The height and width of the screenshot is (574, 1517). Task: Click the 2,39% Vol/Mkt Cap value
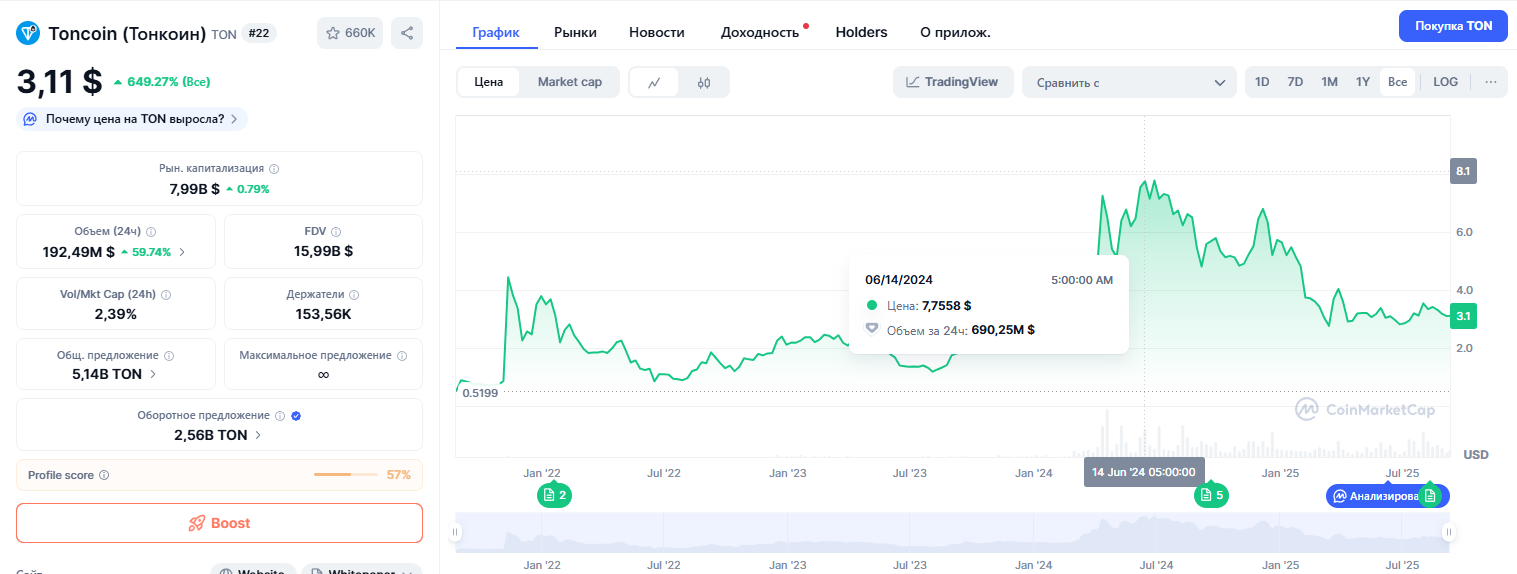coord(116,314)
